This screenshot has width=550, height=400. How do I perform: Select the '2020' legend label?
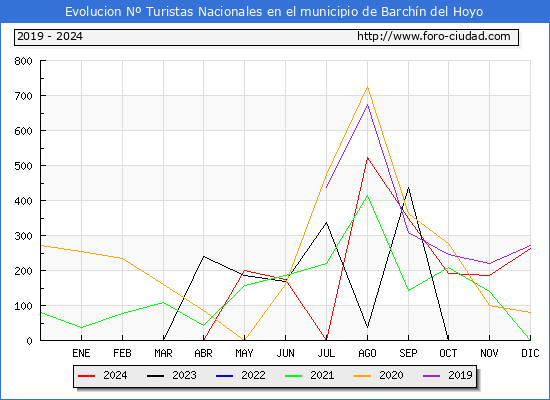click(x=391, y=375)
